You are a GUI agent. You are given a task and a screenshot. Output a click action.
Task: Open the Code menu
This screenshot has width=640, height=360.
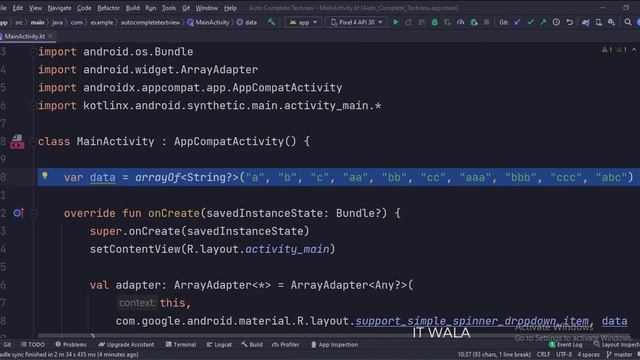(84, 8)
